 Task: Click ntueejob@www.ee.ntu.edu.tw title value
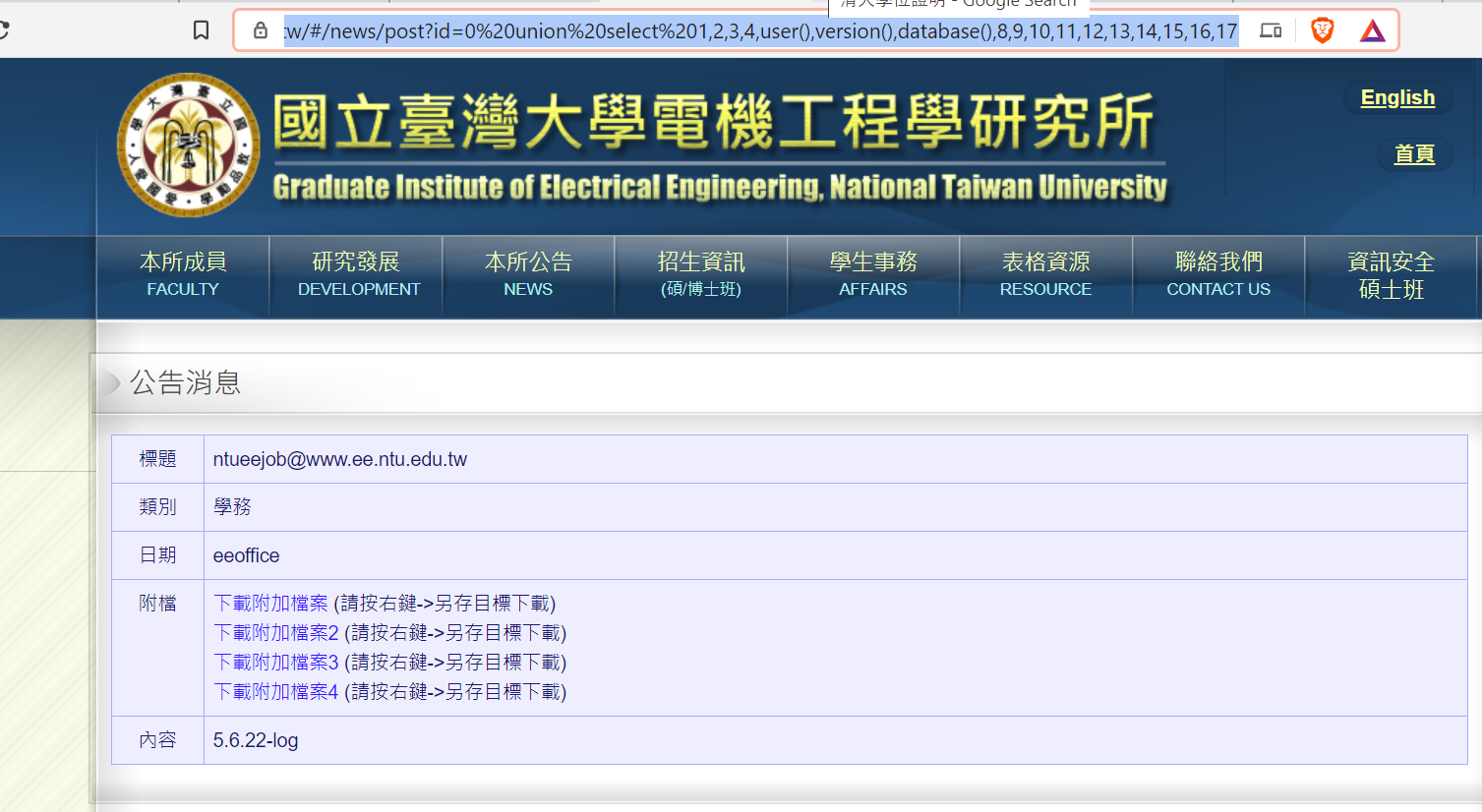(x=340, y=459)
